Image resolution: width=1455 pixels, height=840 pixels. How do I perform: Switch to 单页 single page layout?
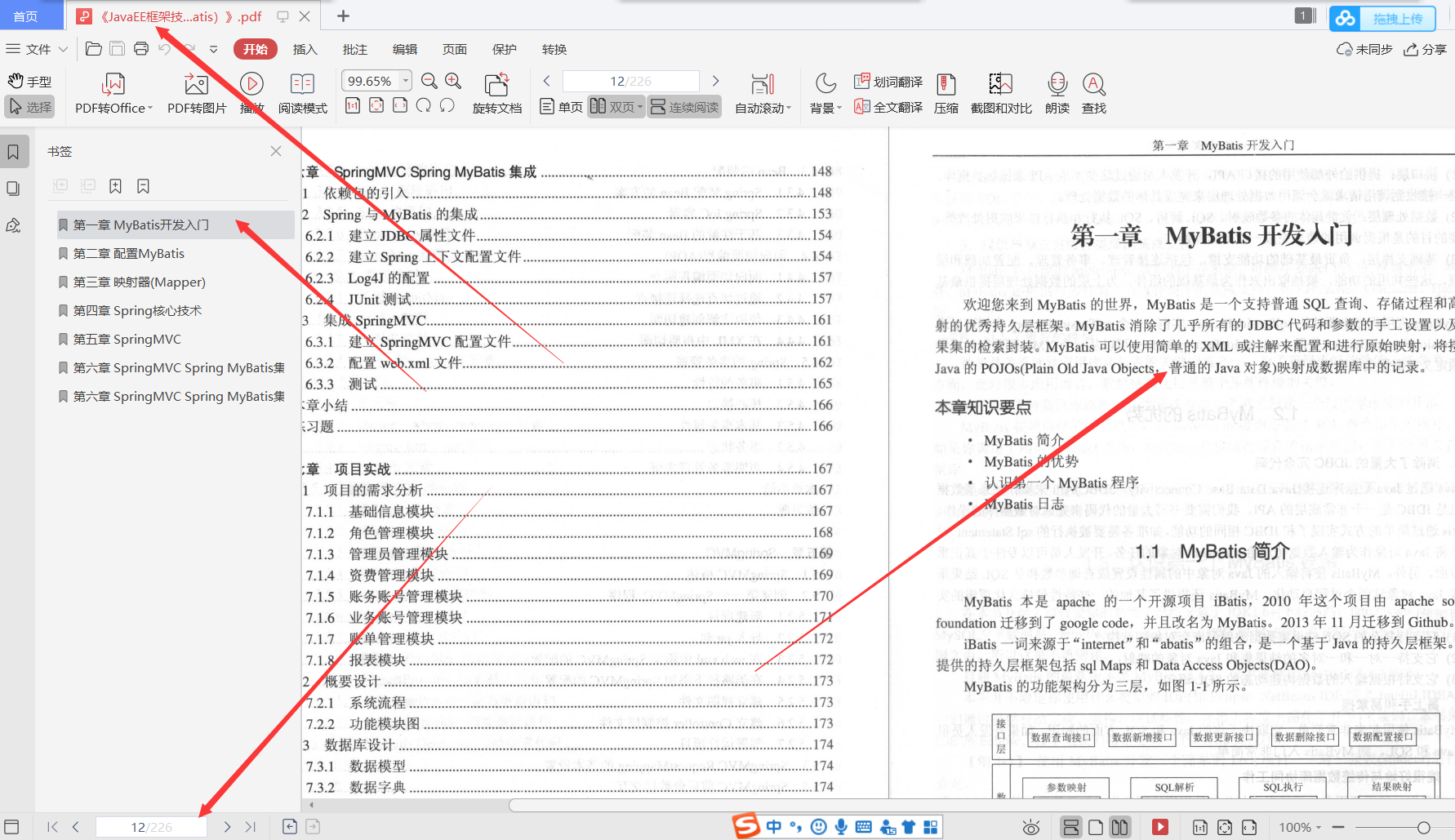pos(562,107)
